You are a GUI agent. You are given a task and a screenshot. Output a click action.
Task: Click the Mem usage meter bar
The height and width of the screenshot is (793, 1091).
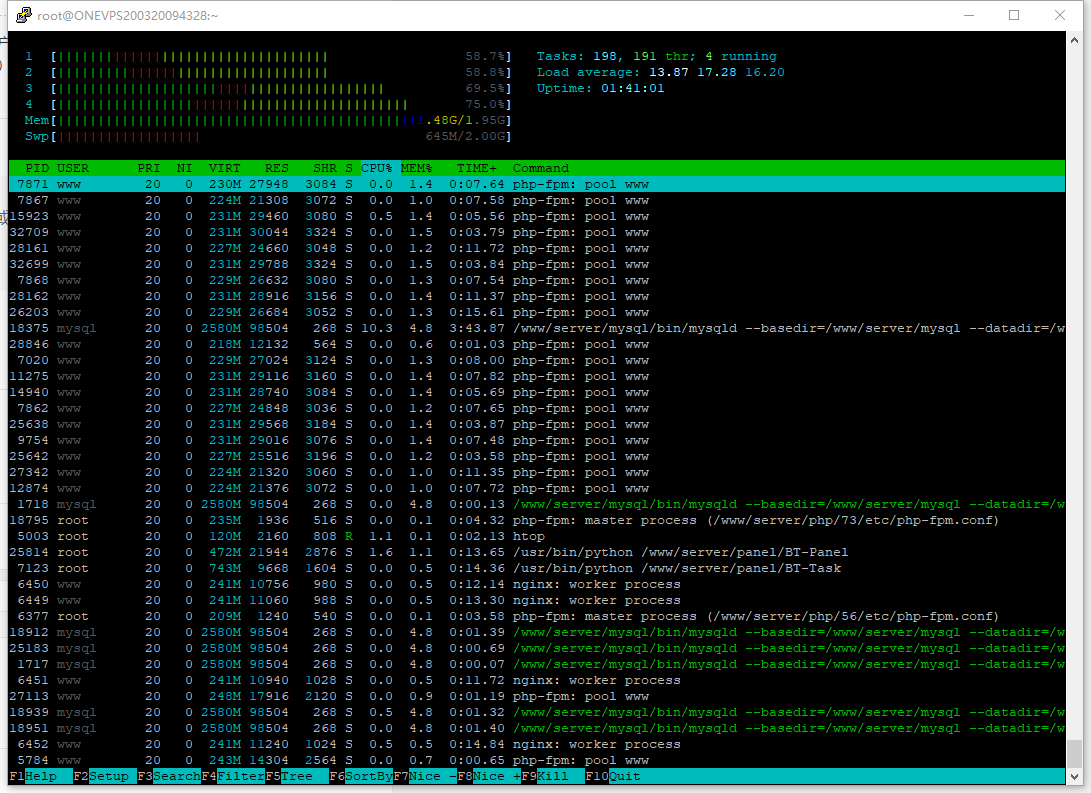pyautogui.click(x=268, y=120)
